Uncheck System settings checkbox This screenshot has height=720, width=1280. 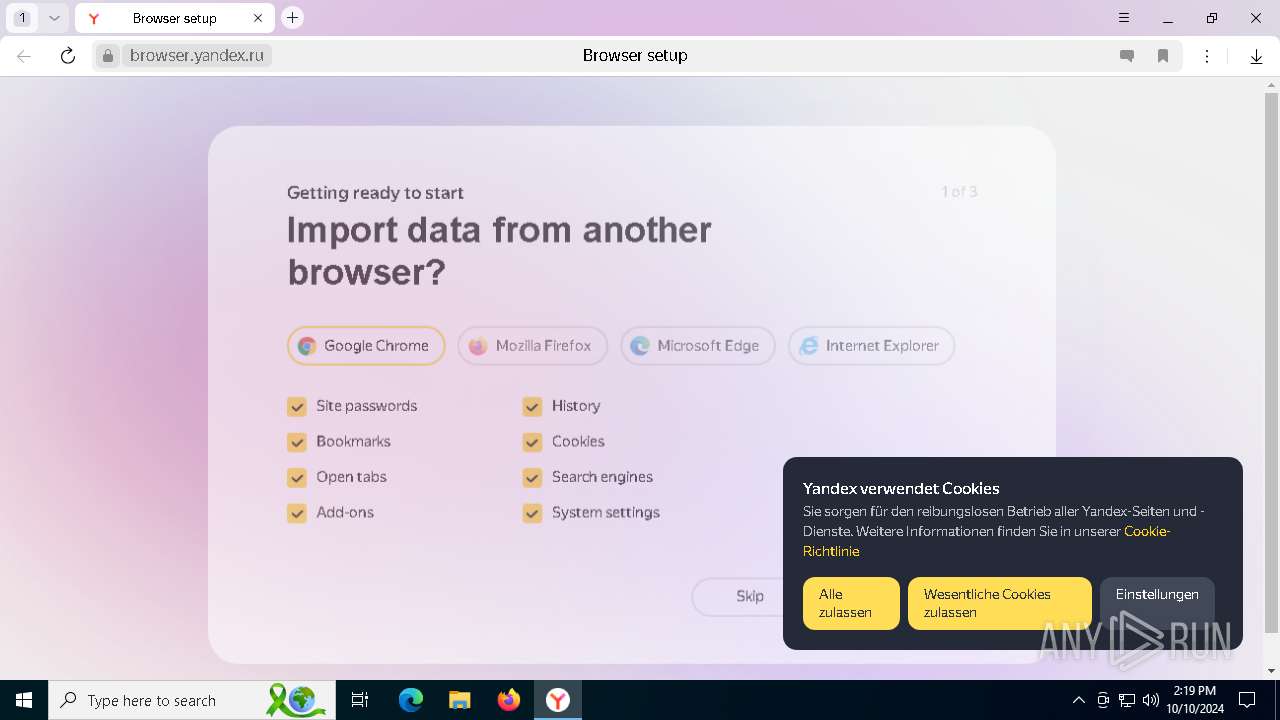532,513
